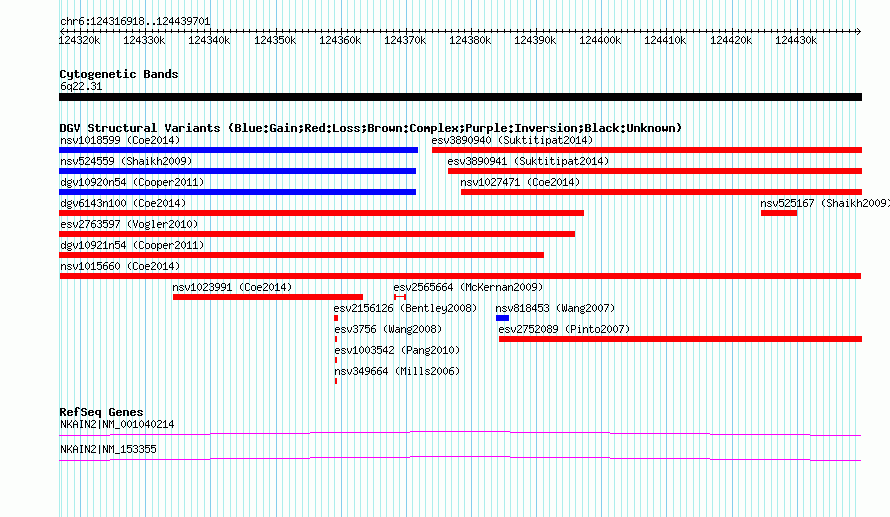The height and width of the screenshot is (517, 890).
Task: Click the dgv6143n100 (Coe2014) red bar
Action: (x=321, y=213)
